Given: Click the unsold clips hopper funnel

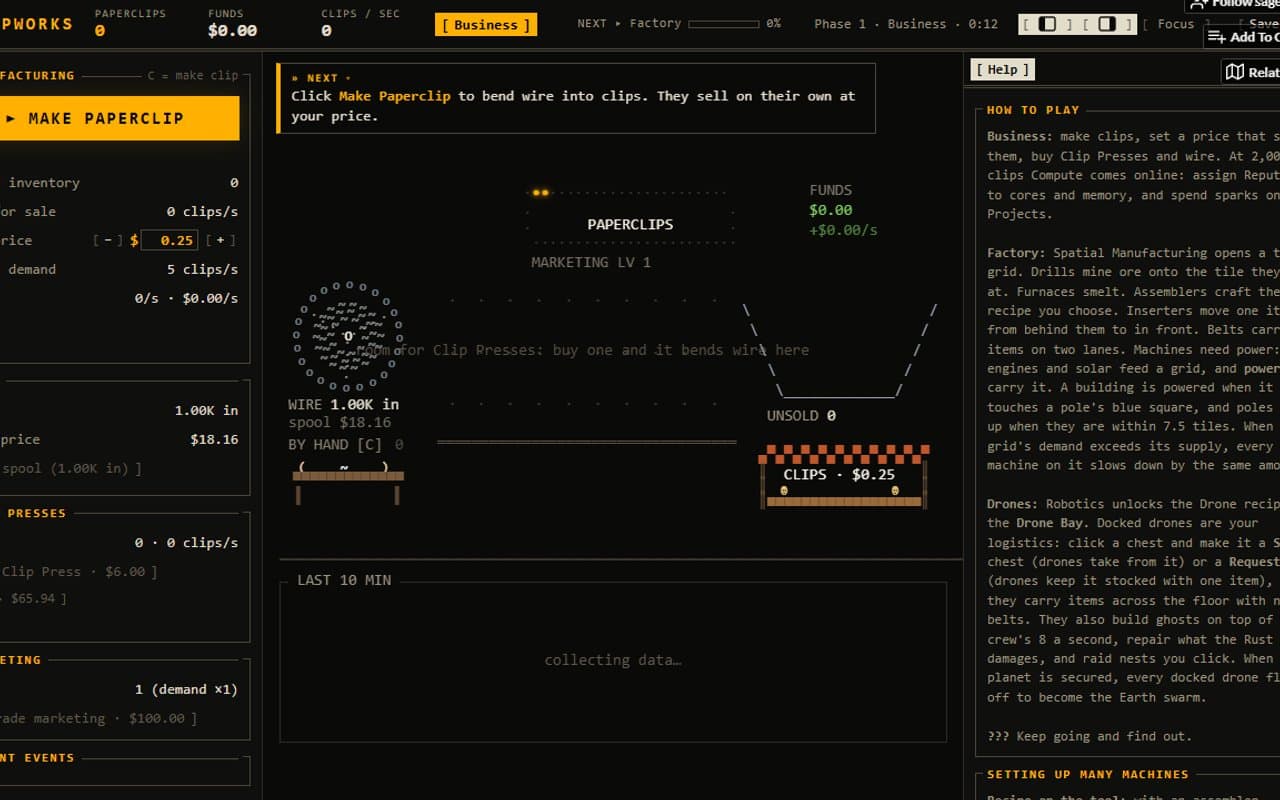Looking at the screenshot, I should [x=839, y=351].
